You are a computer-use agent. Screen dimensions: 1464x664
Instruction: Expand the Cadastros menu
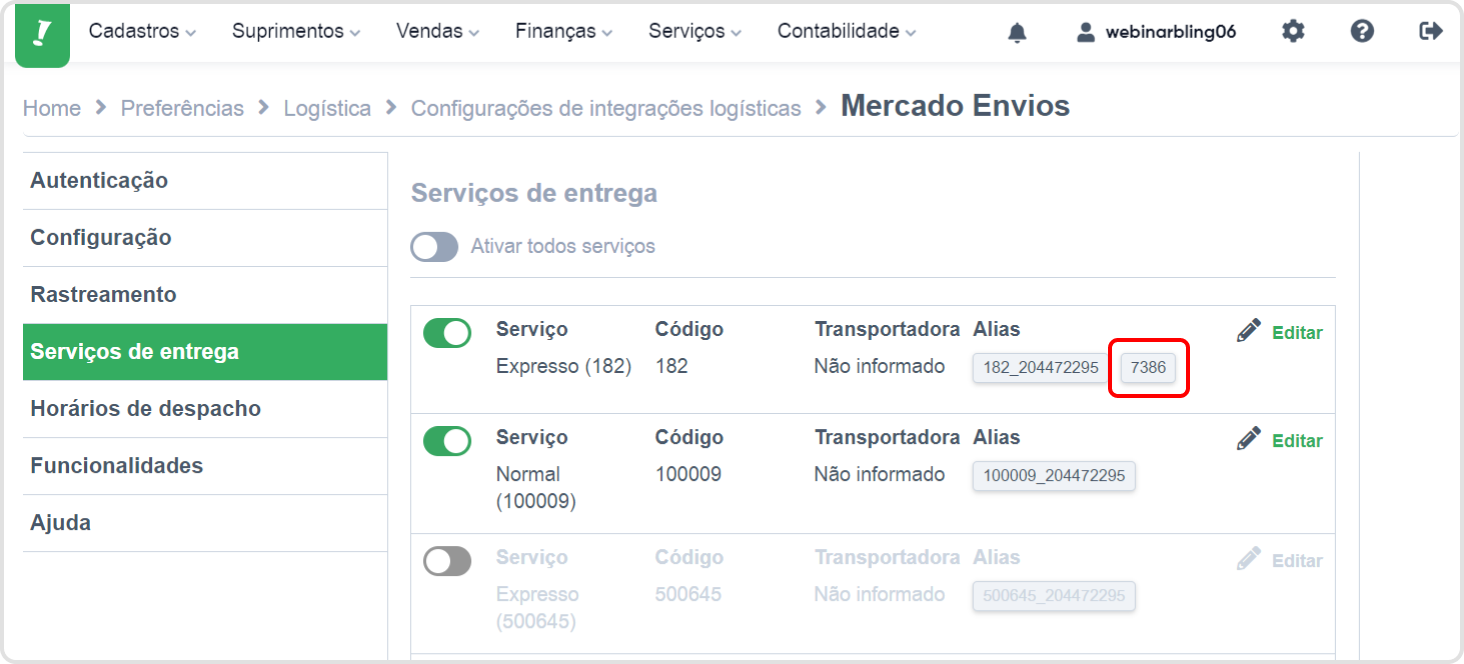[x=142, y=32]
